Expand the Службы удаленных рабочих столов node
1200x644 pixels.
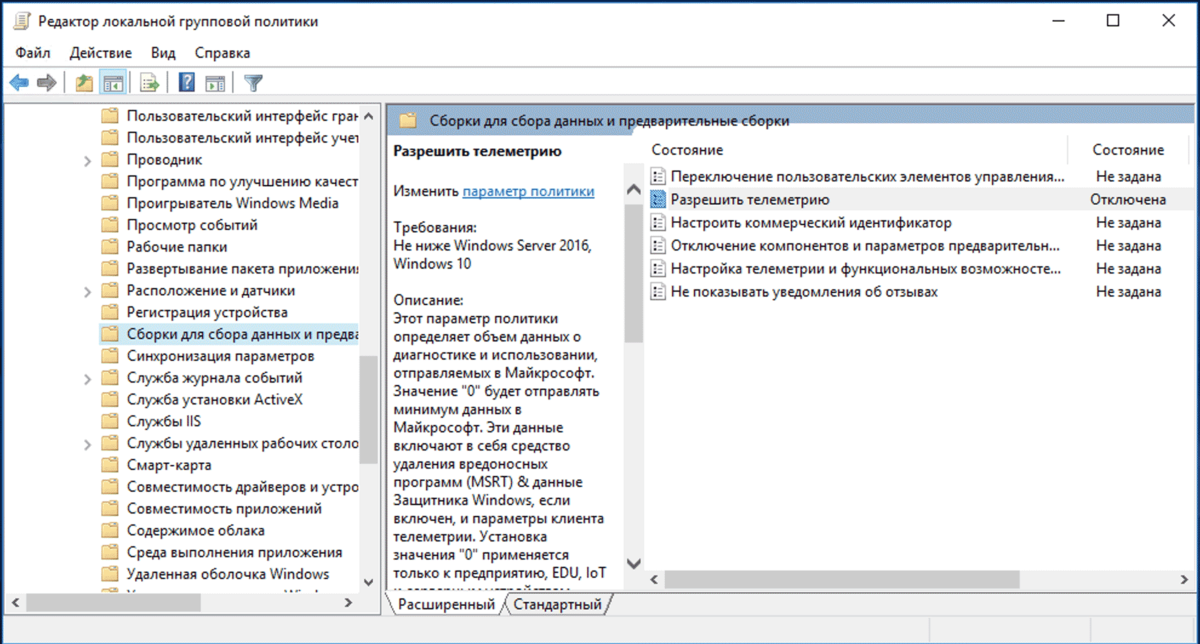[88, 442]
